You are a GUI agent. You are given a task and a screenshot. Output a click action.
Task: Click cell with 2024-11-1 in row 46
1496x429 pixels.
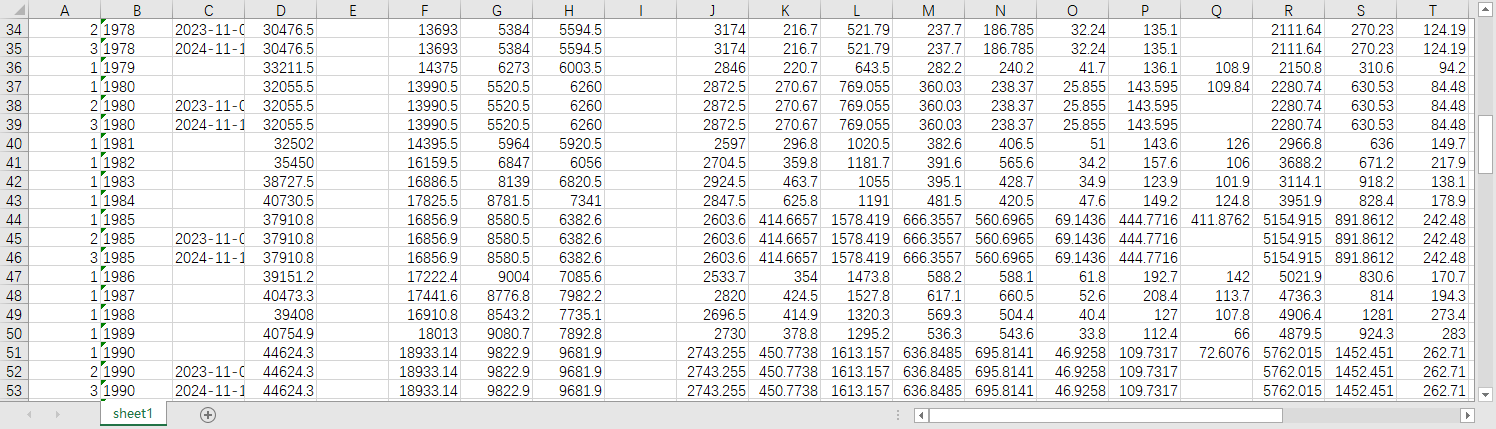pyautogui.click(x=209, y=258)
